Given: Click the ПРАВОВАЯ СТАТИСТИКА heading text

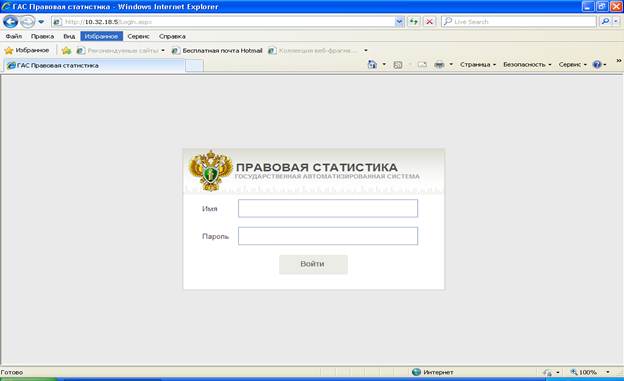Looking at the screenshot, I should tap(317, 167).
